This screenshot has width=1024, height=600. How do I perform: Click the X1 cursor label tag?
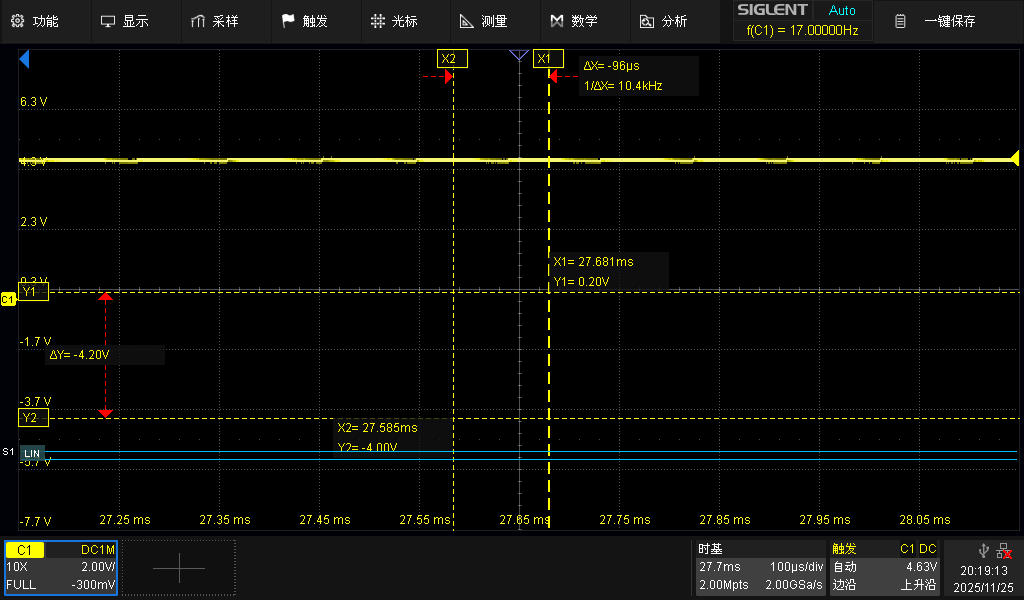point(548,58)
